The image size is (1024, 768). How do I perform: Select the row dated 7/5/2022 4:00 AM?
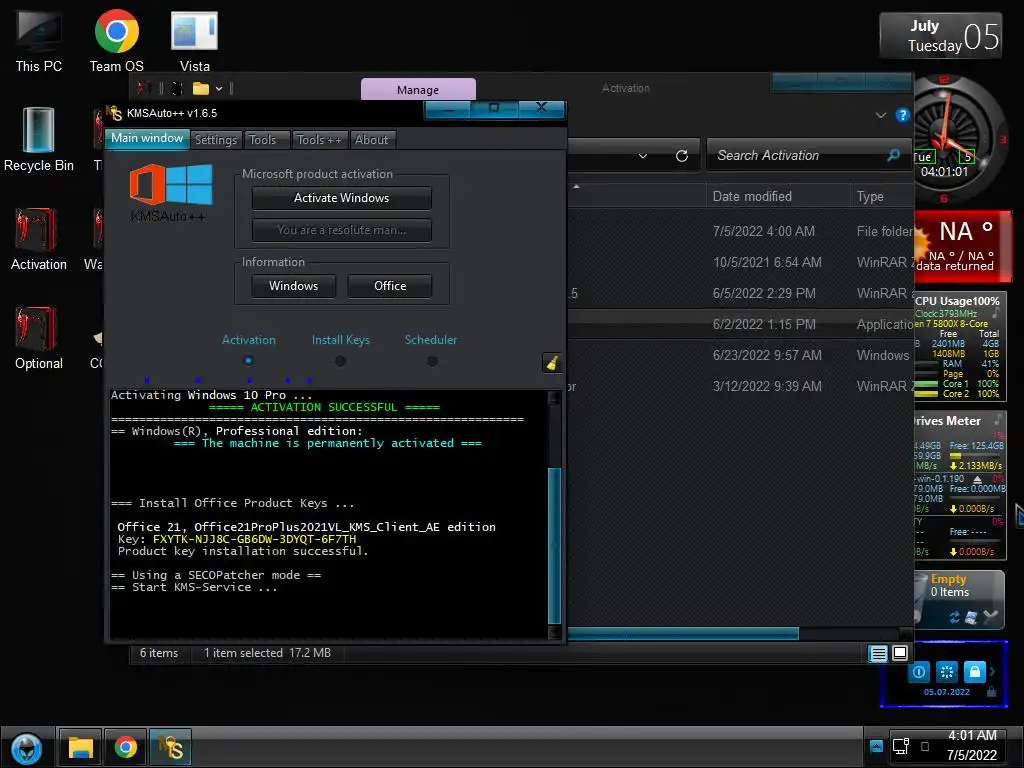coord(741,231)
